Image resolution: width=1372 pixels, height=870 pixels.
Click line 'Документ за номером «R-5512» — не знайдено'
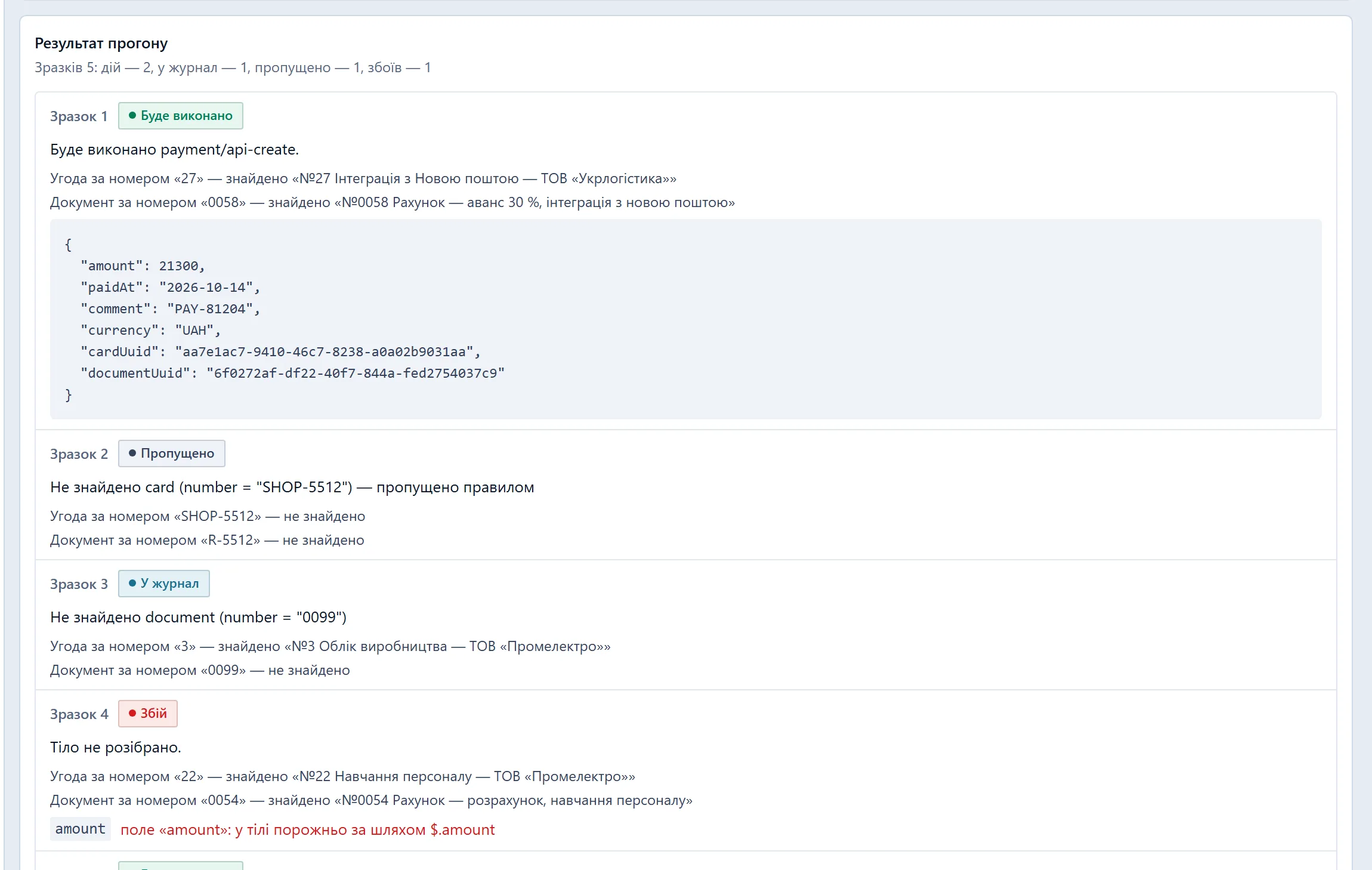207,540
